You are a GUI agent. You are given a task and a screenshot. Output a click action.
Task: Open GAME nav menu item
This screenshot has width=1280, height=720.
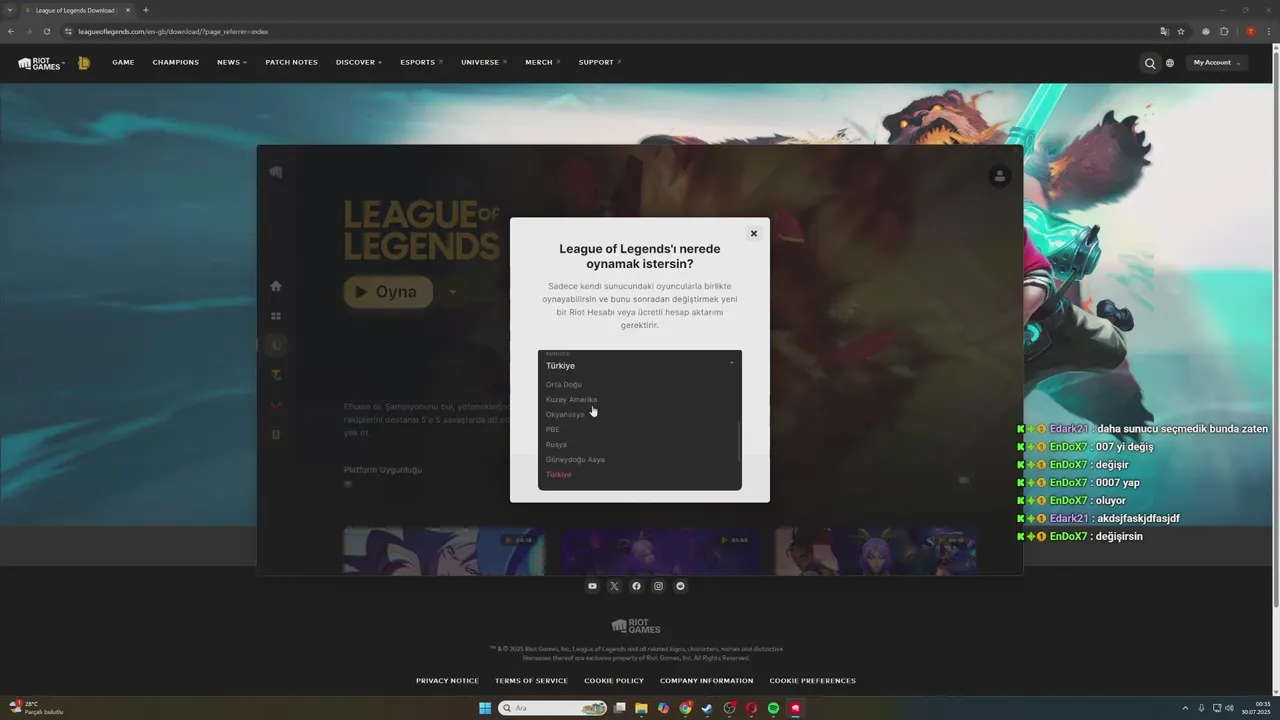(x=123, y=62)
